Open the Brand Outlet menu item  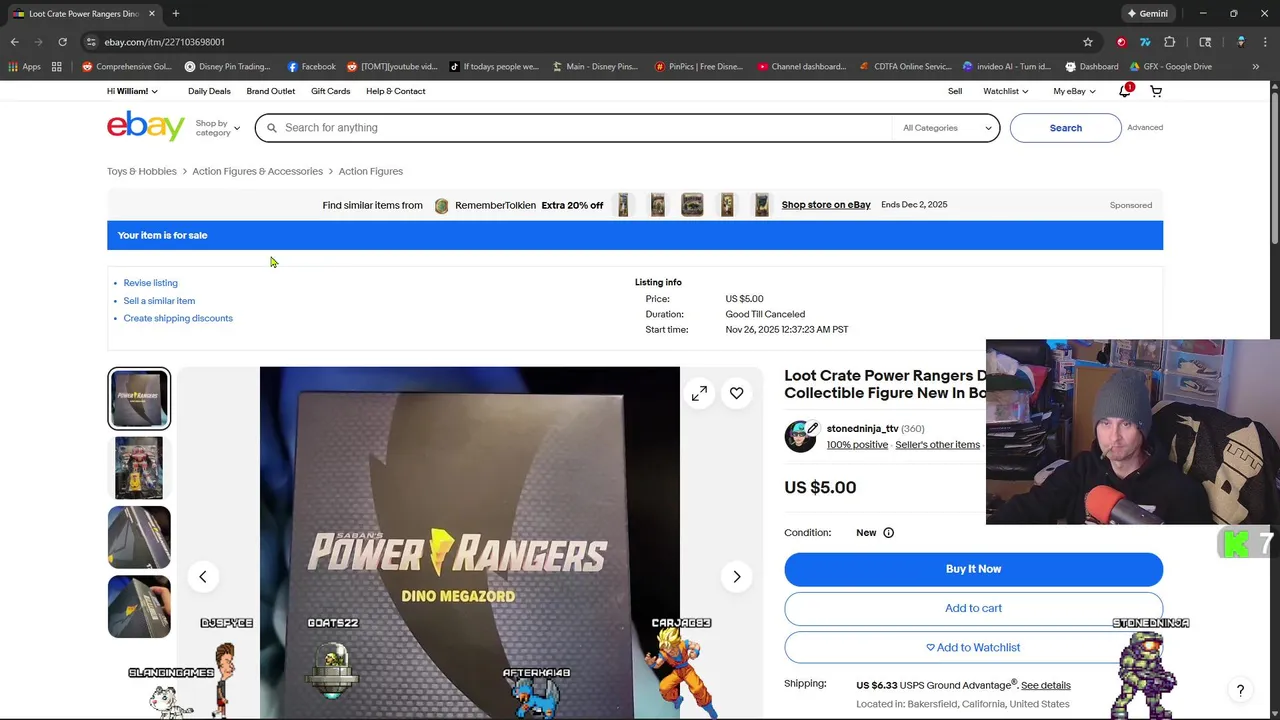coord(271,91)
